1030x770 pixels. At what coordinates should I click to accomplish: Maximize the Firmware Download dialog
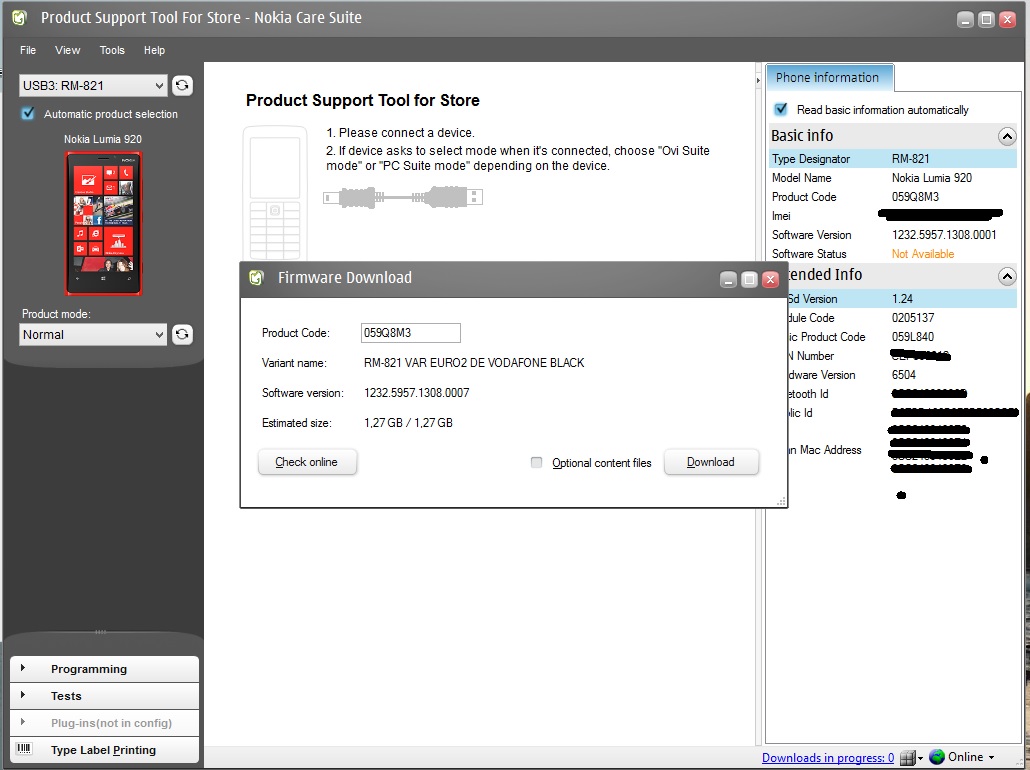click(x=750, y=280)
